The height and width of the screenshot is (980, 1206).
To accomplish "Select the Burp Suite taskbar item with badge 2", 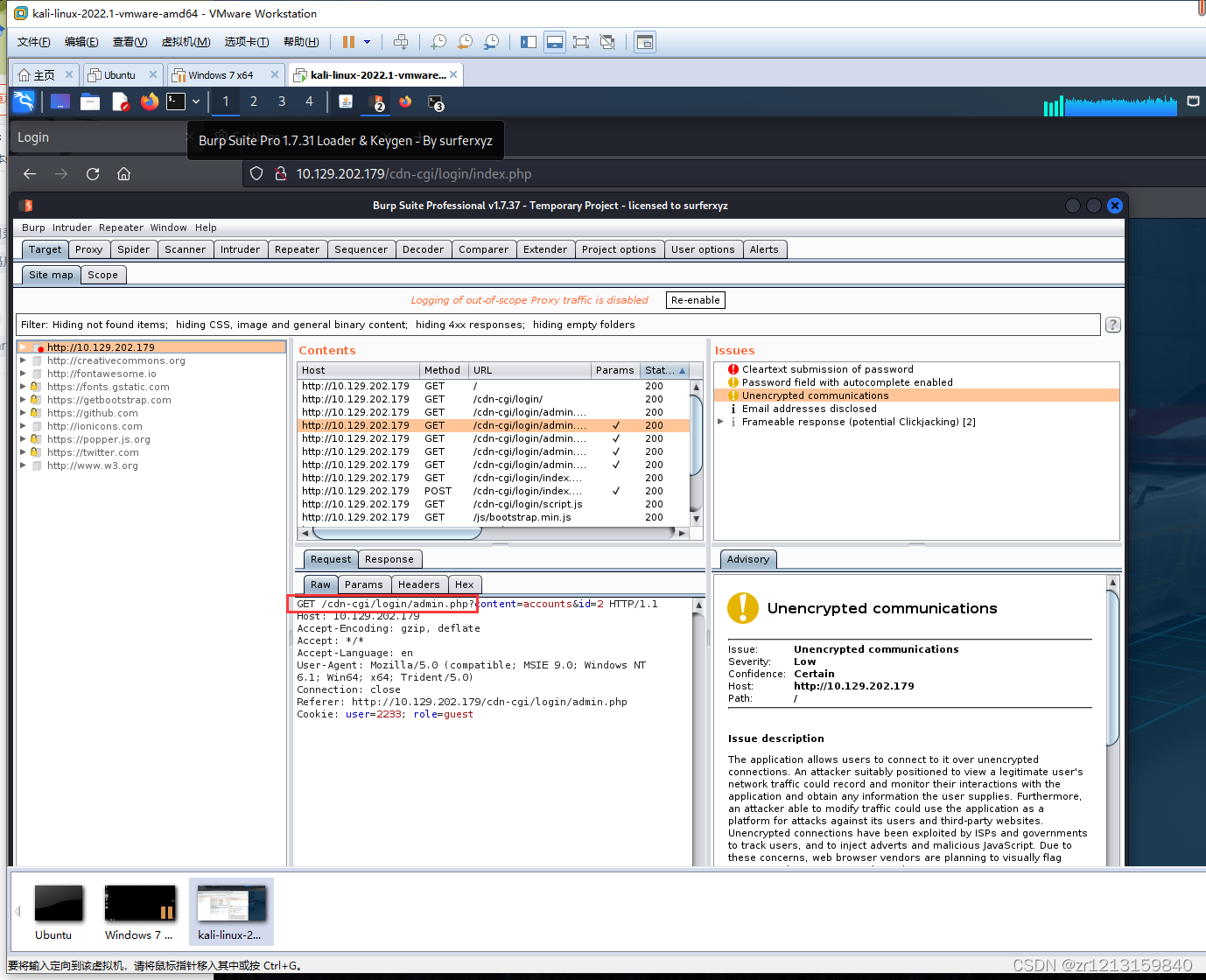I will 376,102.
